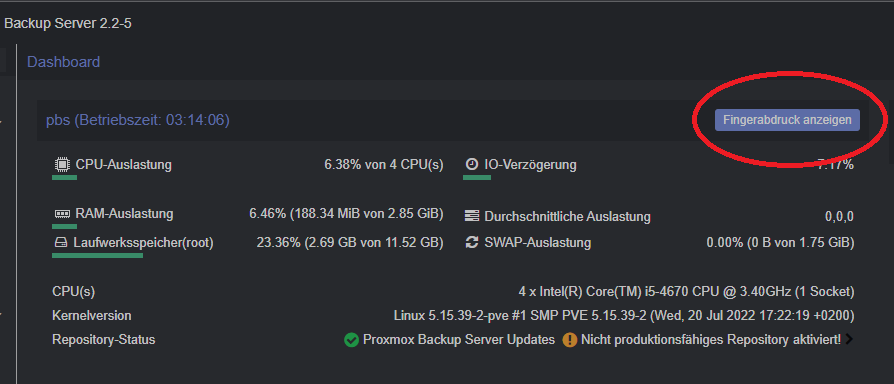This screenshot has width=894, height=384.
Task: Click the IO-Verzögerung clock icon
Action: [472, 165]
